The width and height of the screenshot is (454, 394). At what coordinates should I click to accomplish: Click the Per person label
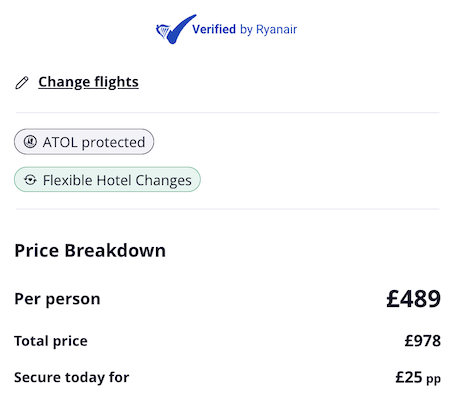tap(57, 299)
